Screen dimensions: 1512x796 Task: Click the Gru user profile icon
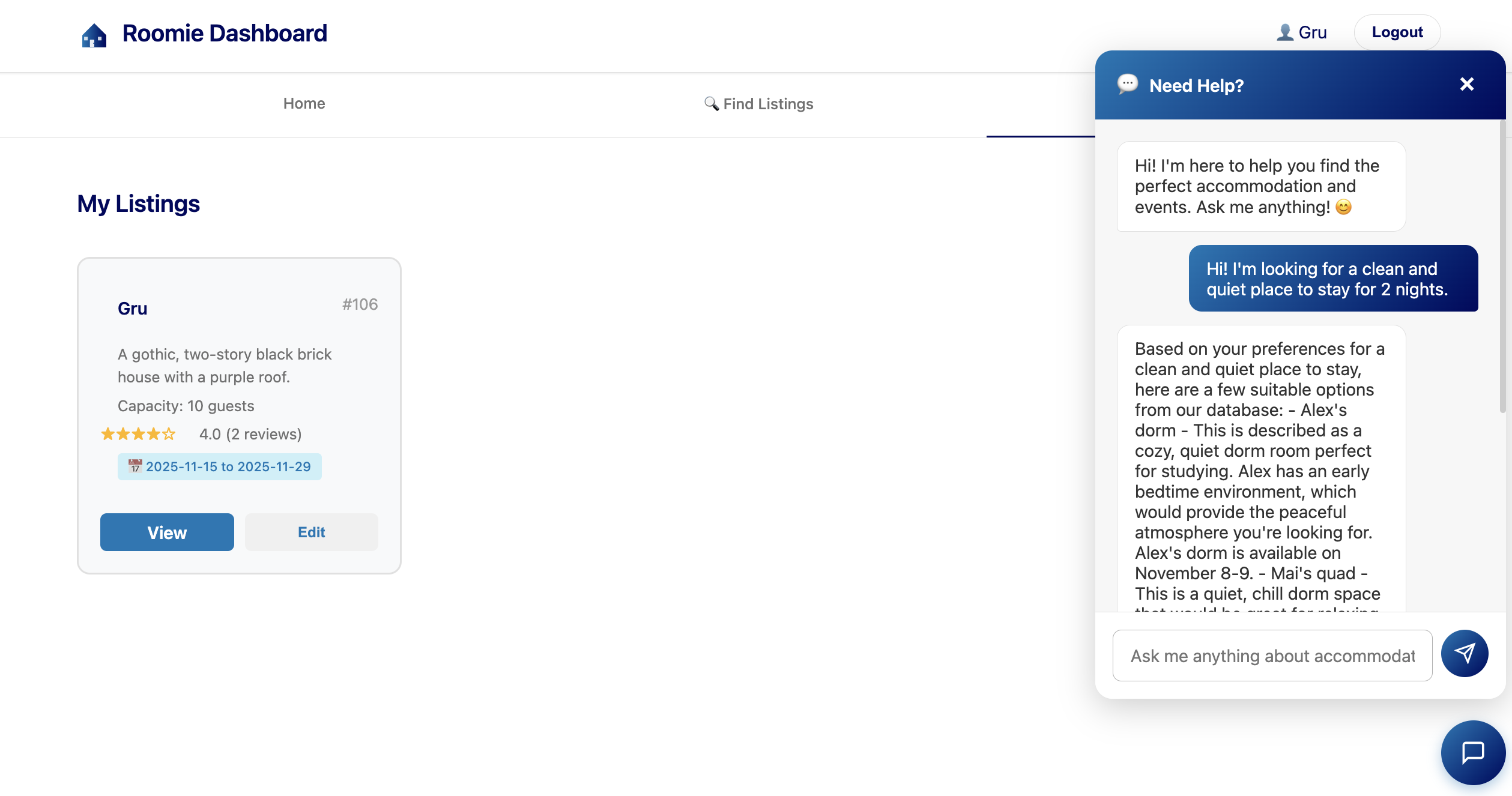coord(1284,32)
